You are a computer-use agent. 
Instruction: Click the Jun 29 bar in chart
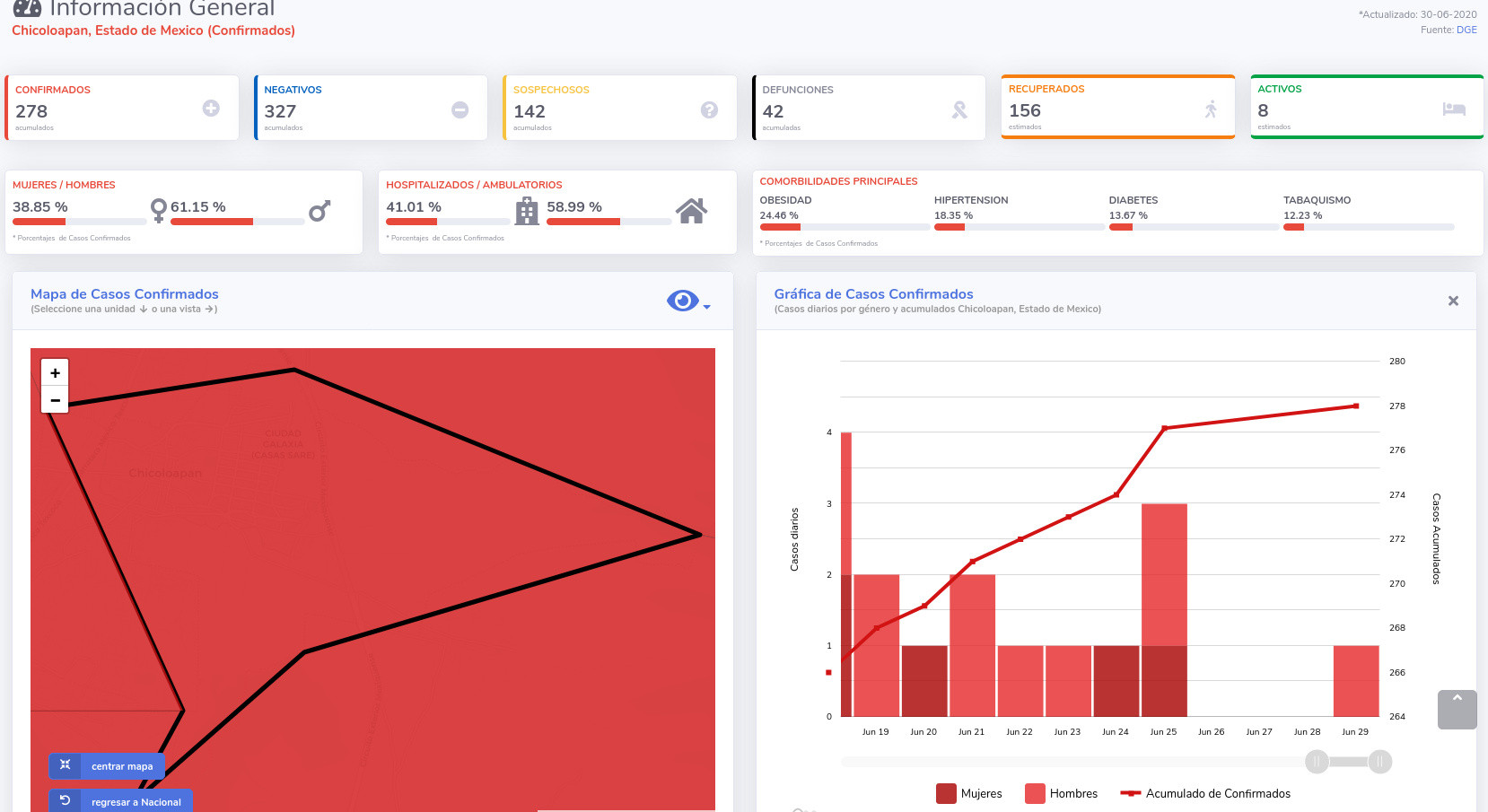point(1356,681)
